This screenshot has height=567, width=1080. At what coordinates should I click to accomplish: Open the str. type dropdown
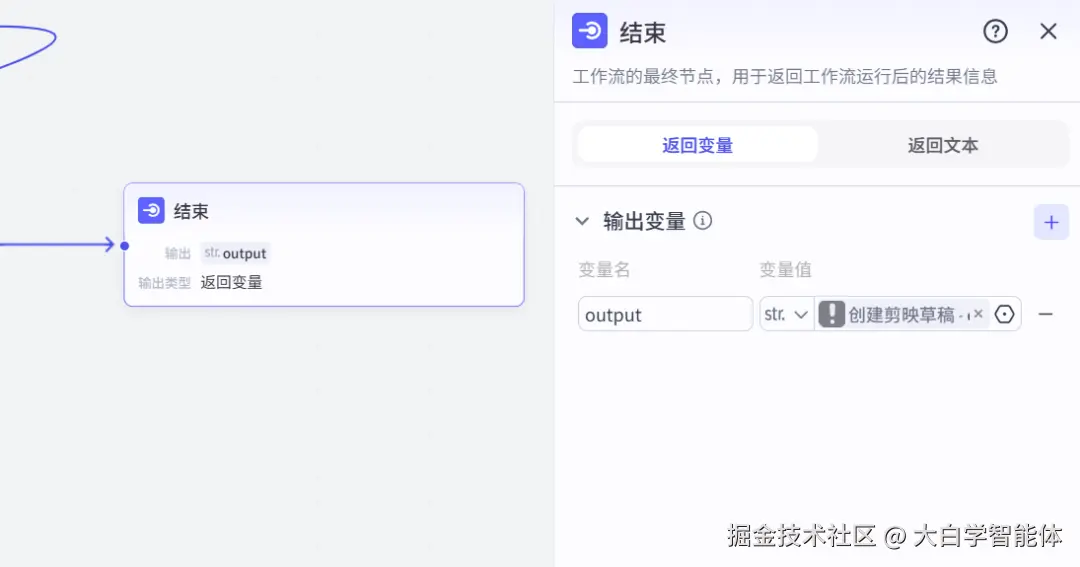coord(786,314)
